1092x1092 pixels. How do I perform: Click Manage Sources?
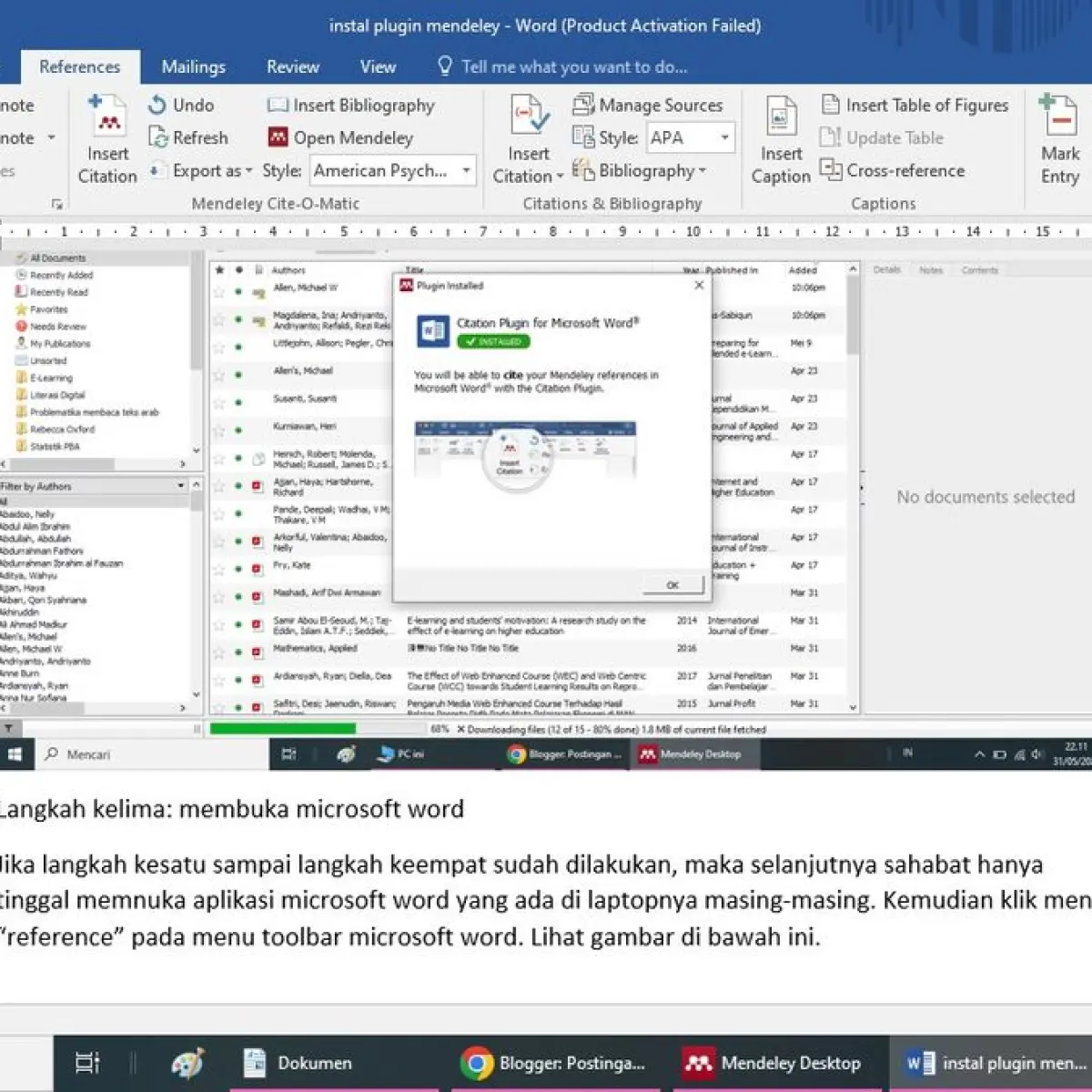pos(647,106)
